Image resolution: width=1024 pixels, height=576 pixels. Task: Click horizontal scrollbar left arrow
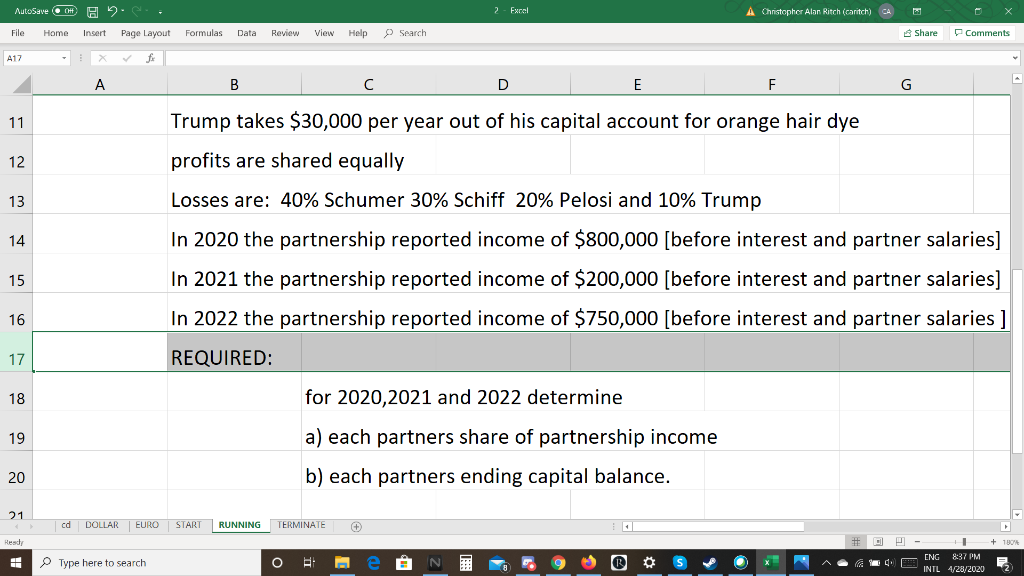tap(627, 526)
